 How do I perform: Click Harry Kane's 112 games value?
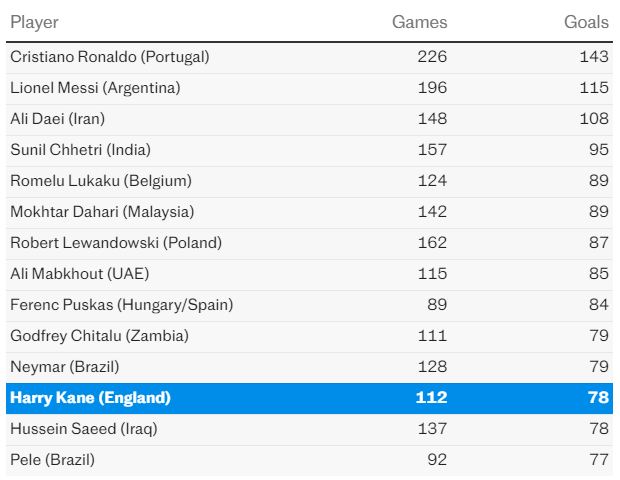coord(431,398)
